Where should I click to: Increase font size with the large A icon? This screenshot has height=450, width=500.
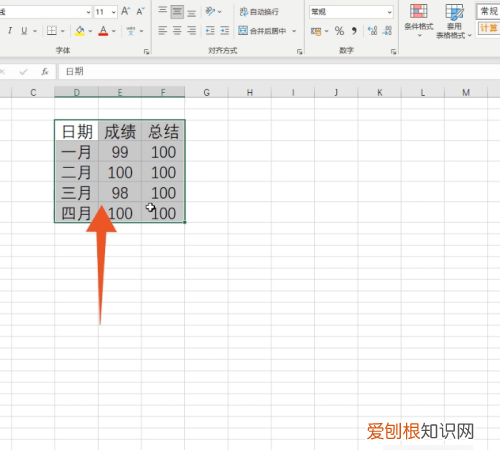pyautogui.click(x=125, y=11)
